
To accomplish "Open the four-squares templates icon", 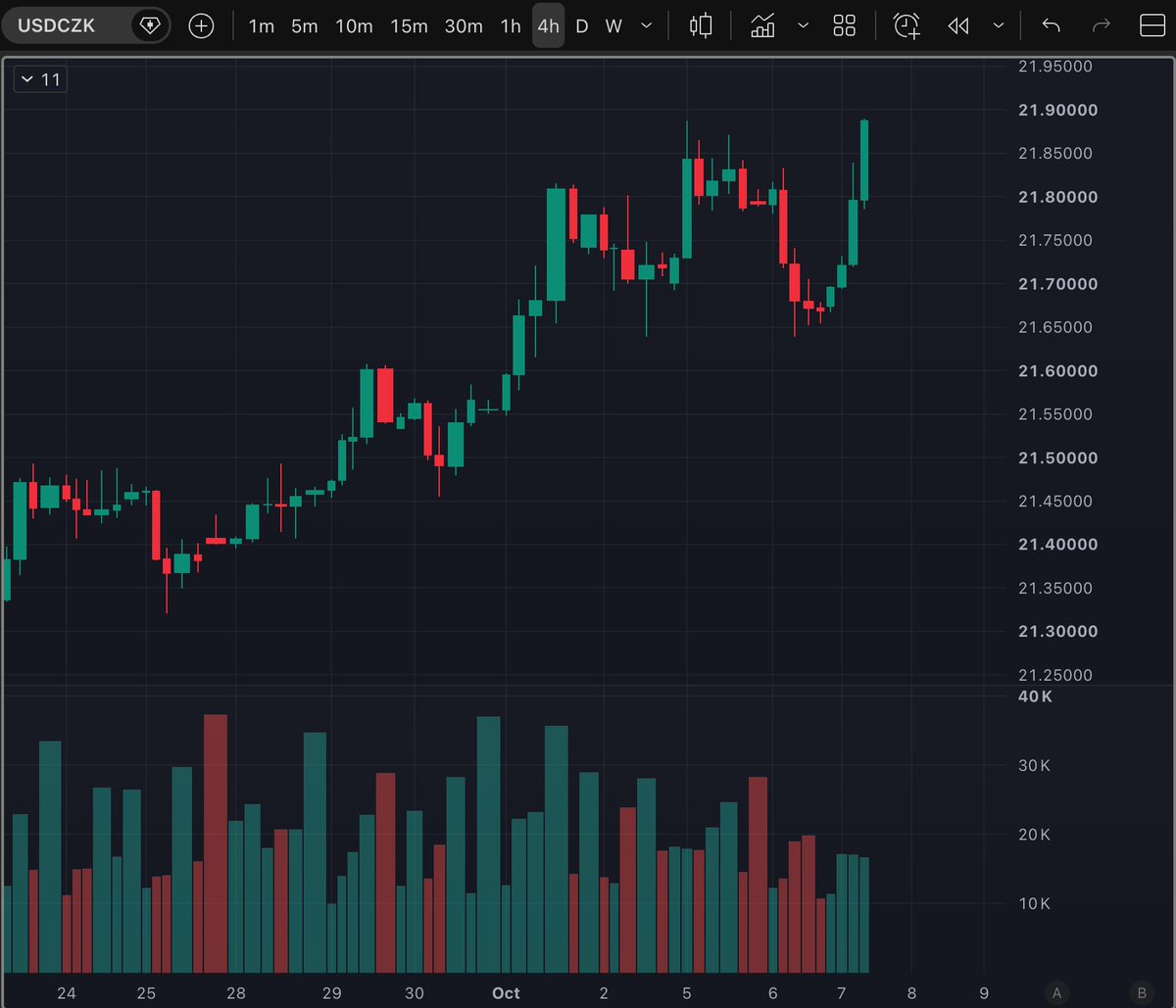I will click(844, 26).
